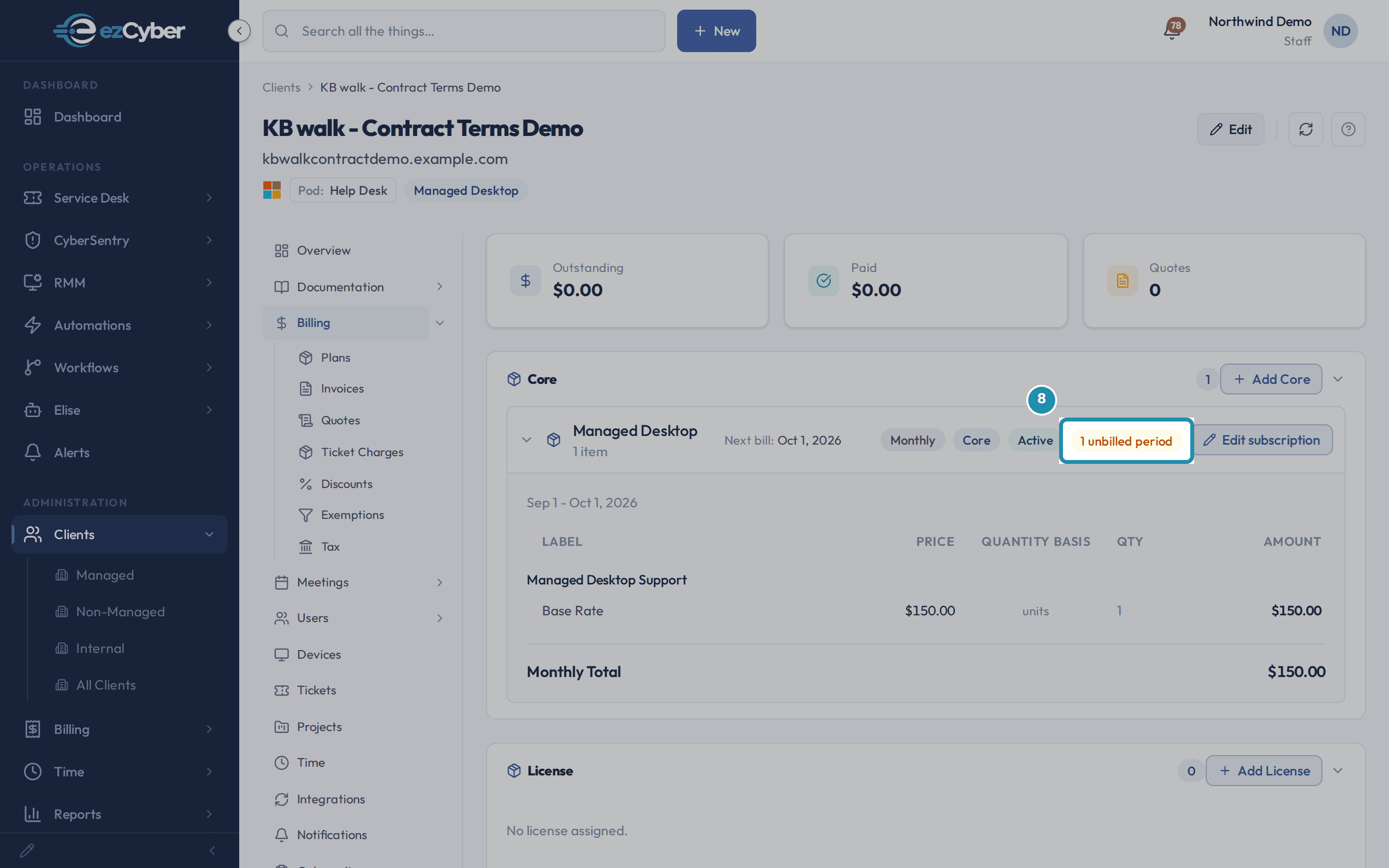Screen dimensions: 1389x868
Task: Expand Documentation client section
Action: point(440,286)
